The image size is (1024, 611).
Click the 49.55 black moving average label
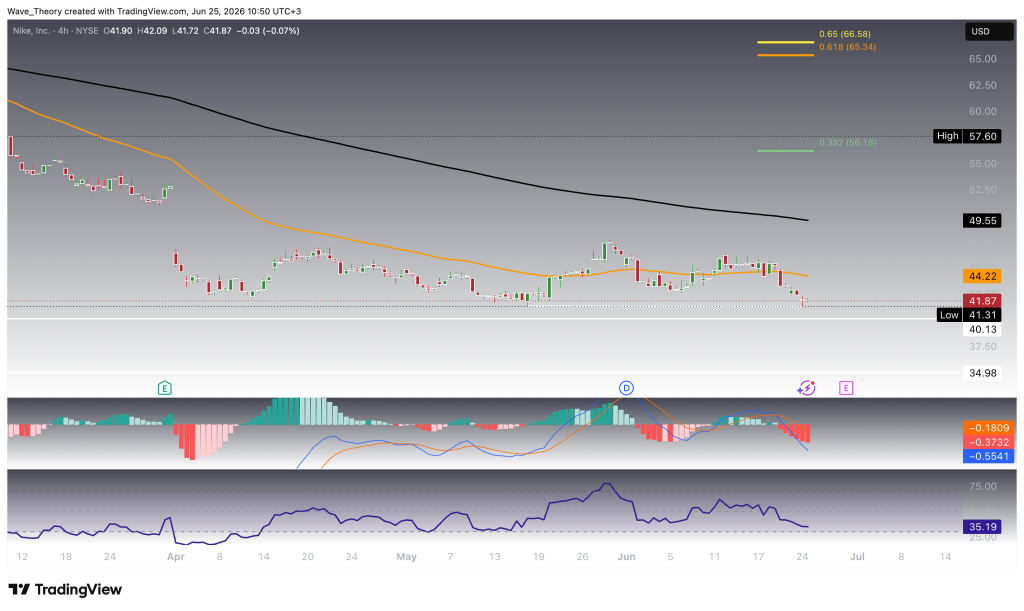click(982, 221)
